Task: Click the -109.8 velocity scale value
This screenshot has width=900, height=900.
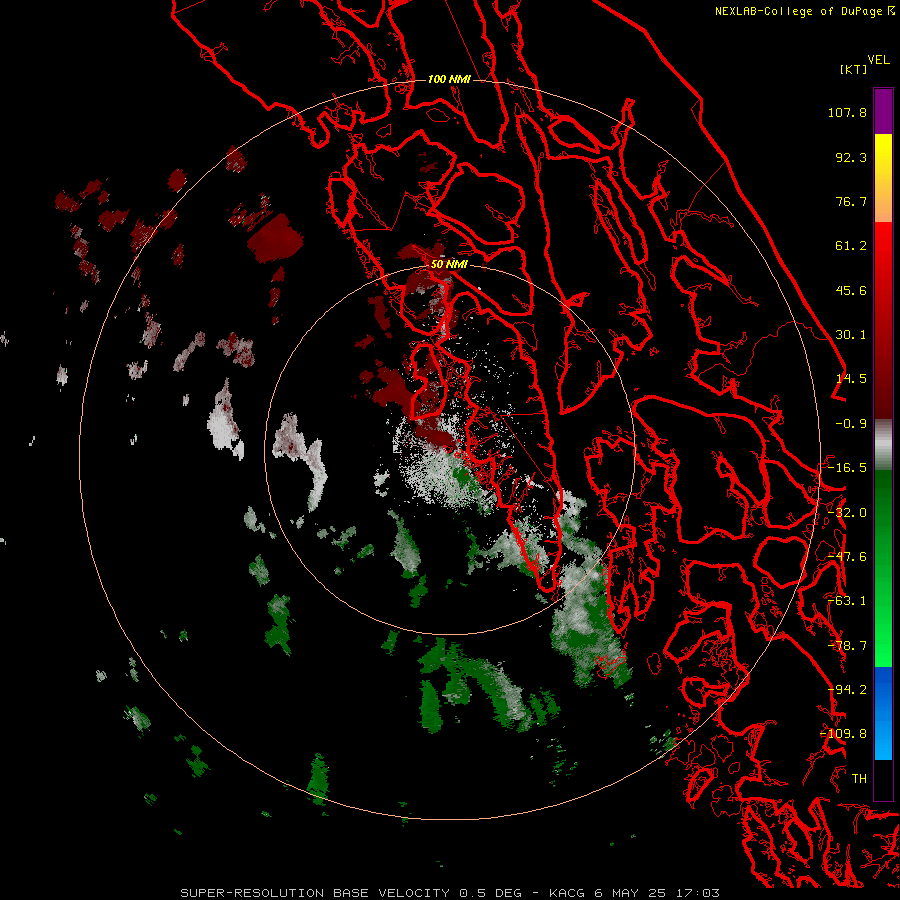Action: pos(844,734)
